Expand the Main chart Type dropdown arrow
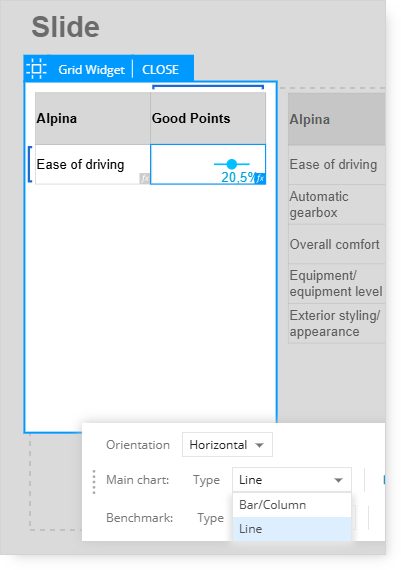401x570 pixels. [338, 480]
